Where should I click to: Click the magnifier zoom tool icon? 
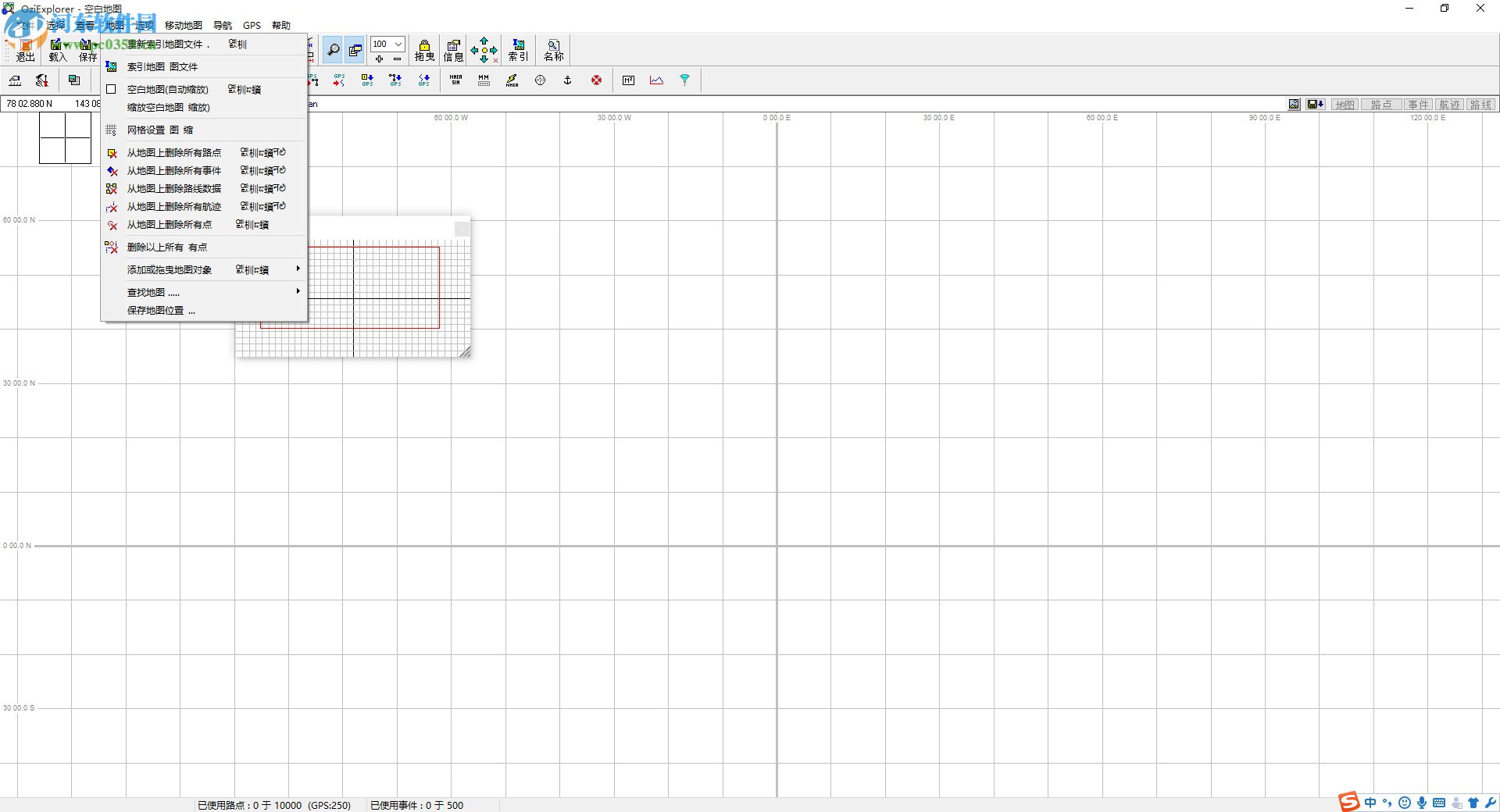coord(333,50)
